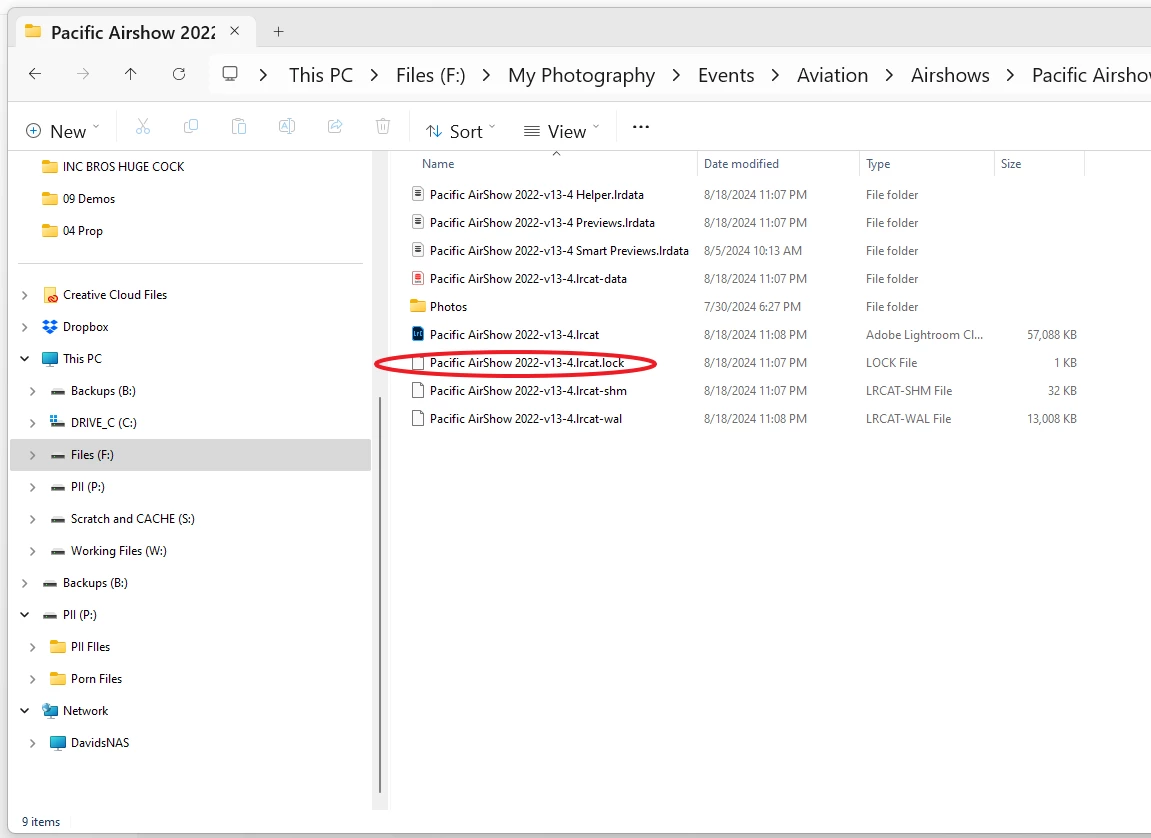Go up one folder level
Screen dimensions: 1151x838
131,73
